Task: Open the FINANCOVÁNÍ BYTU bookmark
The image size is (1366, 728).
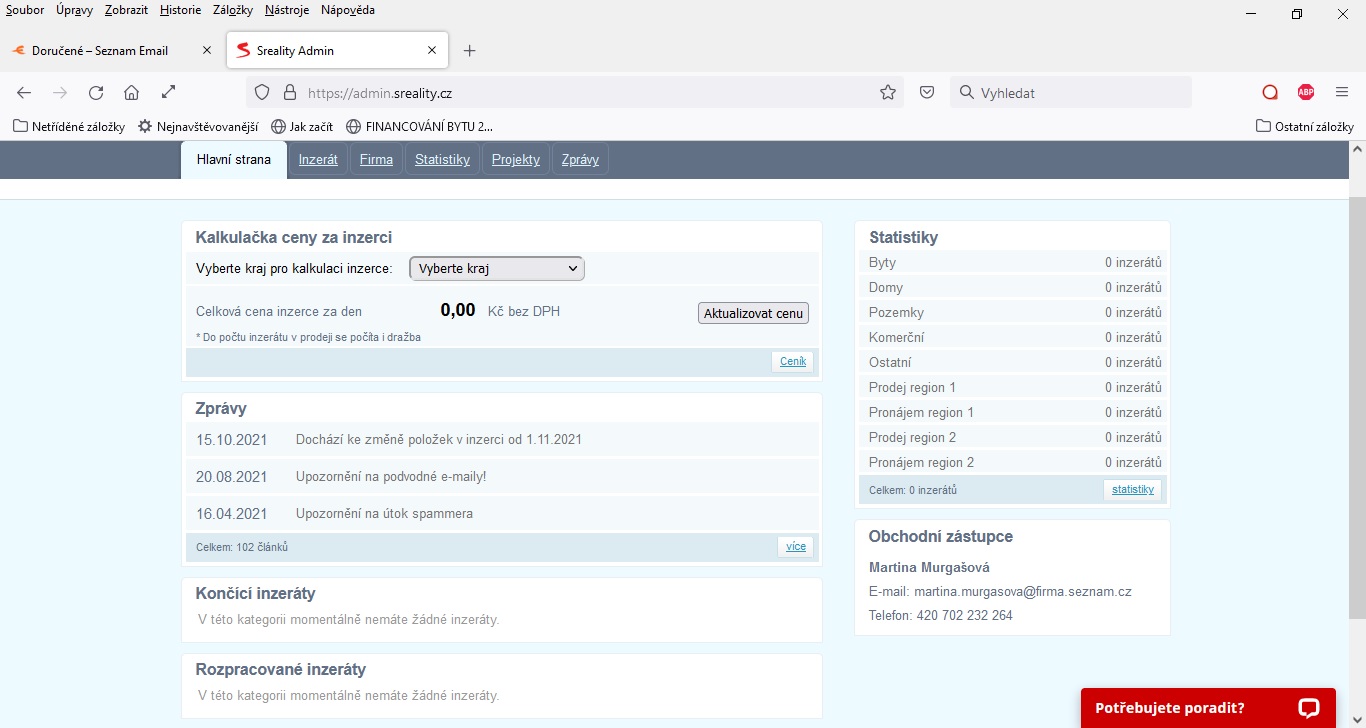Action: click(x=419, y=127)
